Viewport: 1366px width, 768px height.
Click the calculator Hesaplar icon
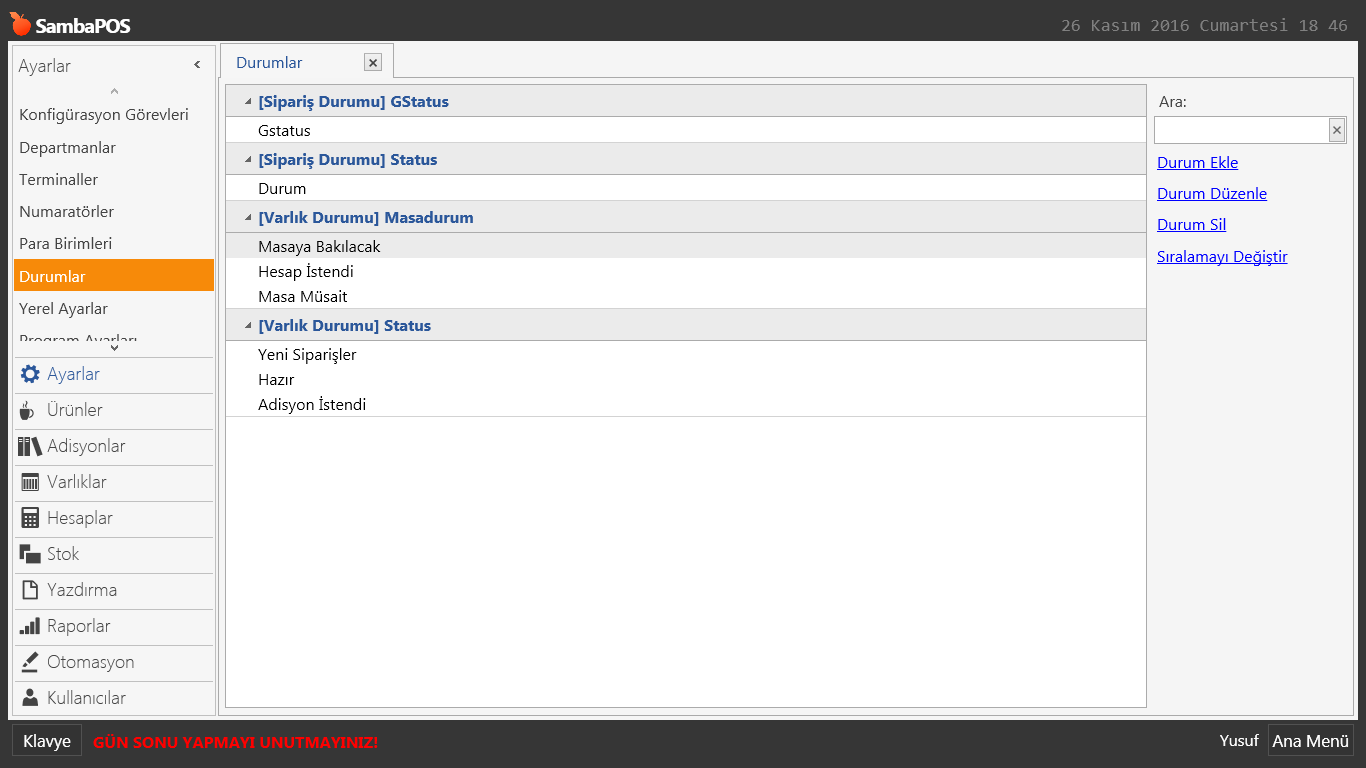(30, 518)
